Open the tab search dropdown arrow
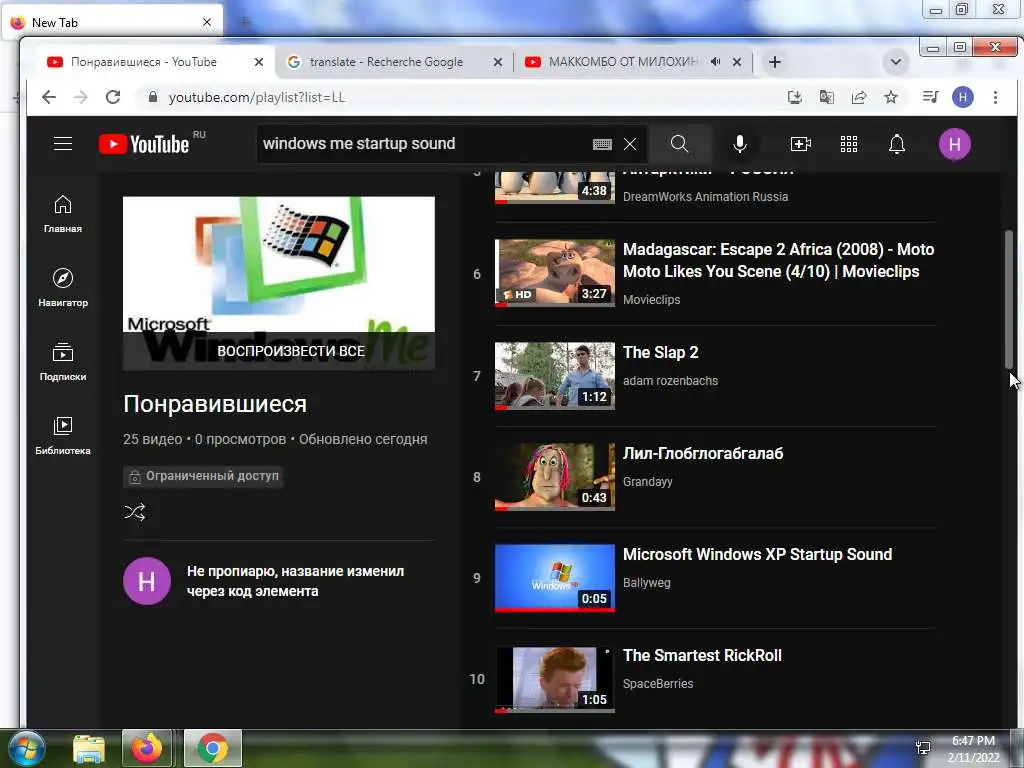1024x768 pixels. [895, 62]
